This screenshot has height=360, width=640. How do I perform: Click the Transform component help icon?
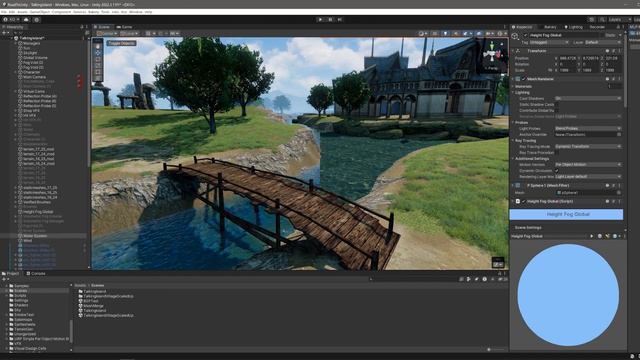(607, 51)
